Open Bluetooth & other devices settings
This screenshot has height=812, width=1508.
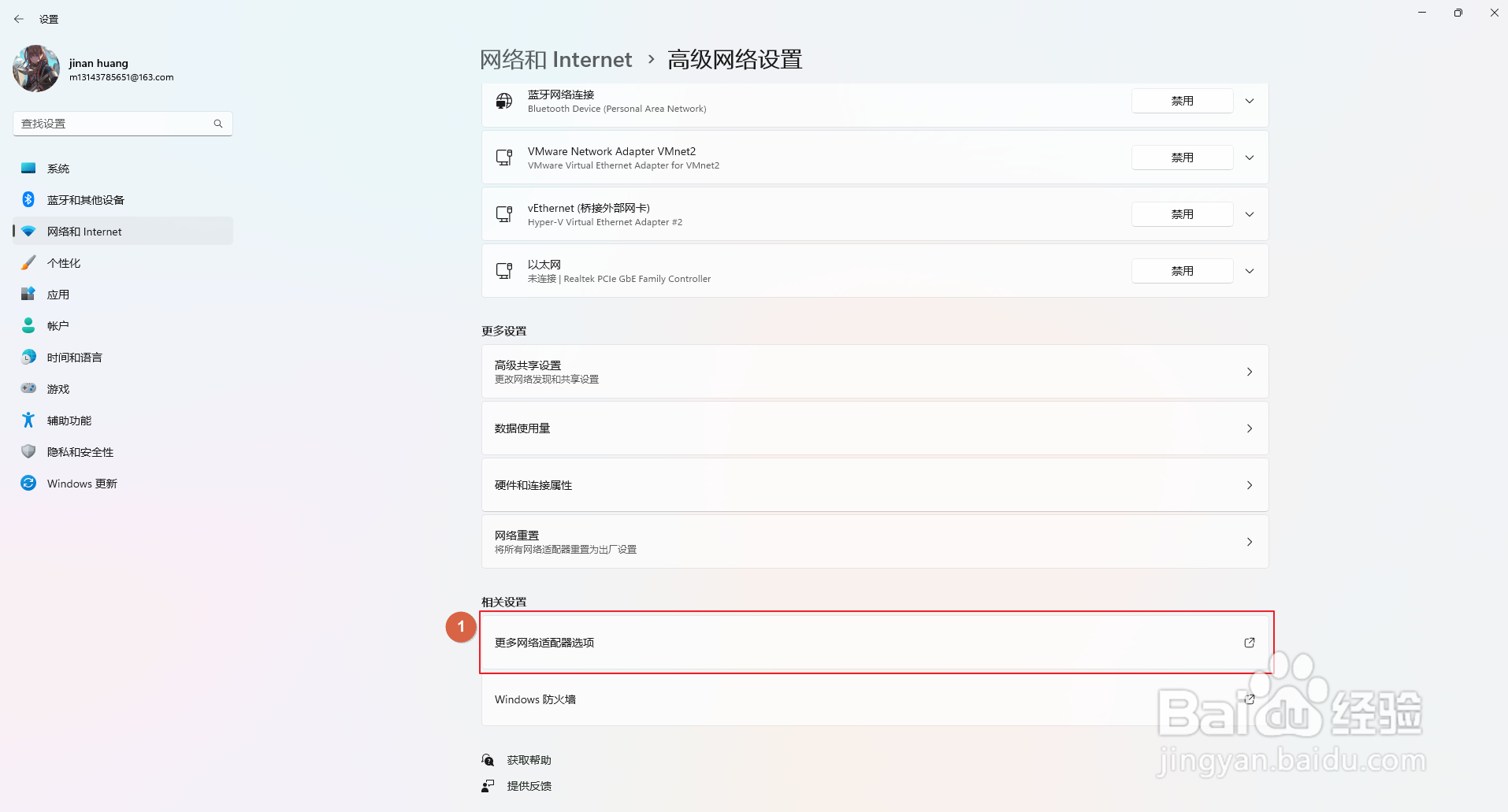pyautogui.click(x=85, y=200)
